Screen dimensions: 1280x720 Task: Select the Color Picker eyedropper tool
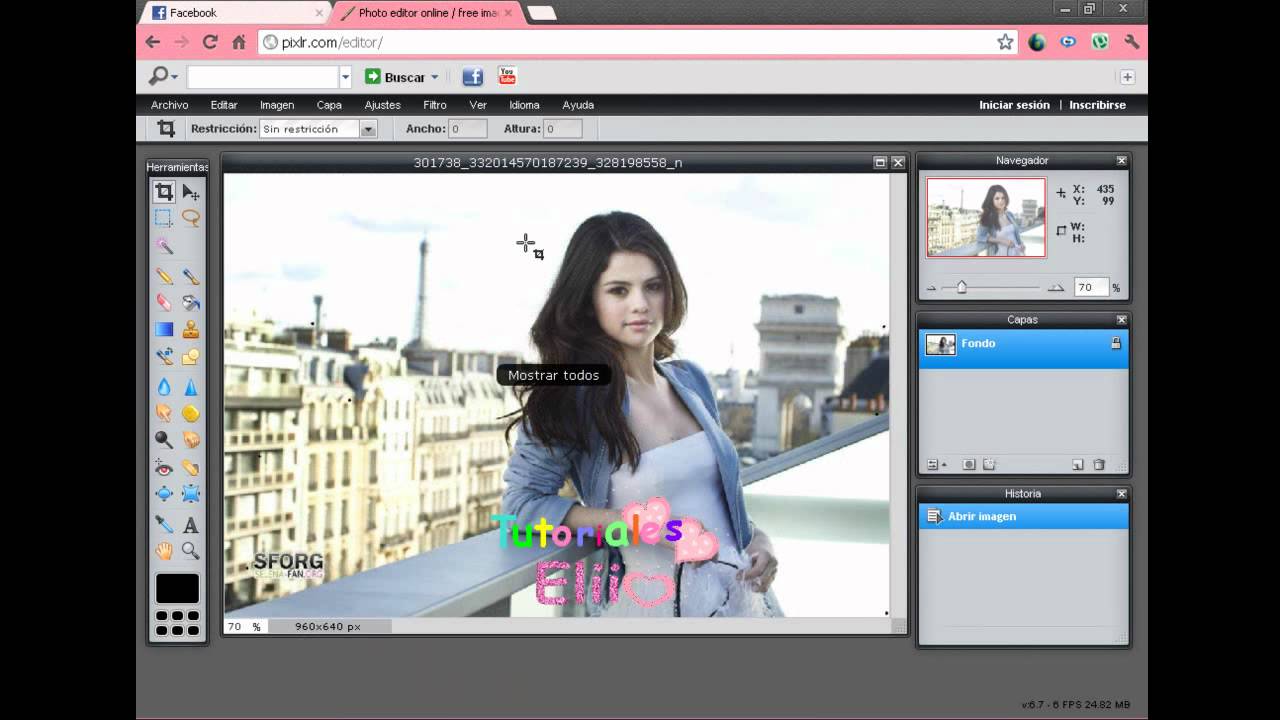click(164, 524)
